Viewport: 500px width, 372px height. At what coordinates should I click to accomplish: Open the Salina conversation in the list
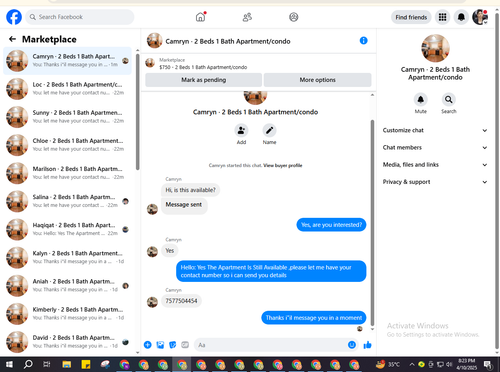(x=68, y=201)
